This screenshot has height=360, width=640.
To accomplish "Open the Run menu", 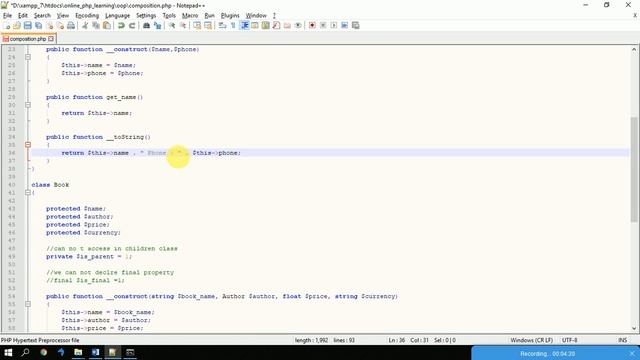I will [209, 16].
